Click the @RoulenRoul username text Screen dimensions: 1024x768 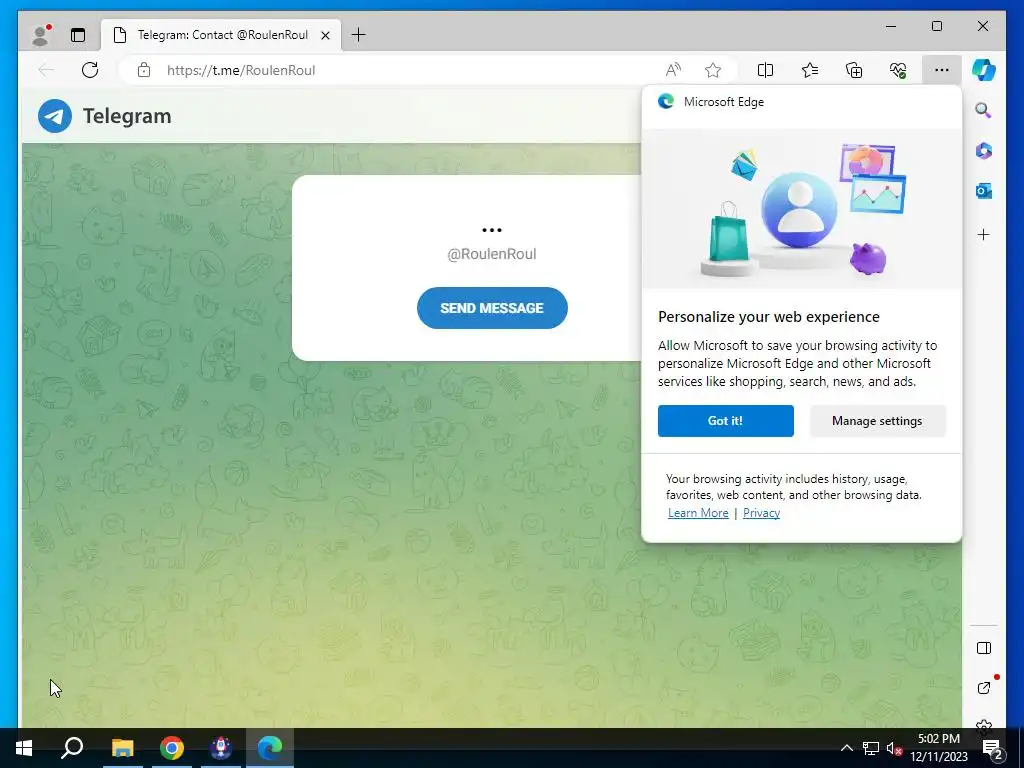[x=492, y=254]
